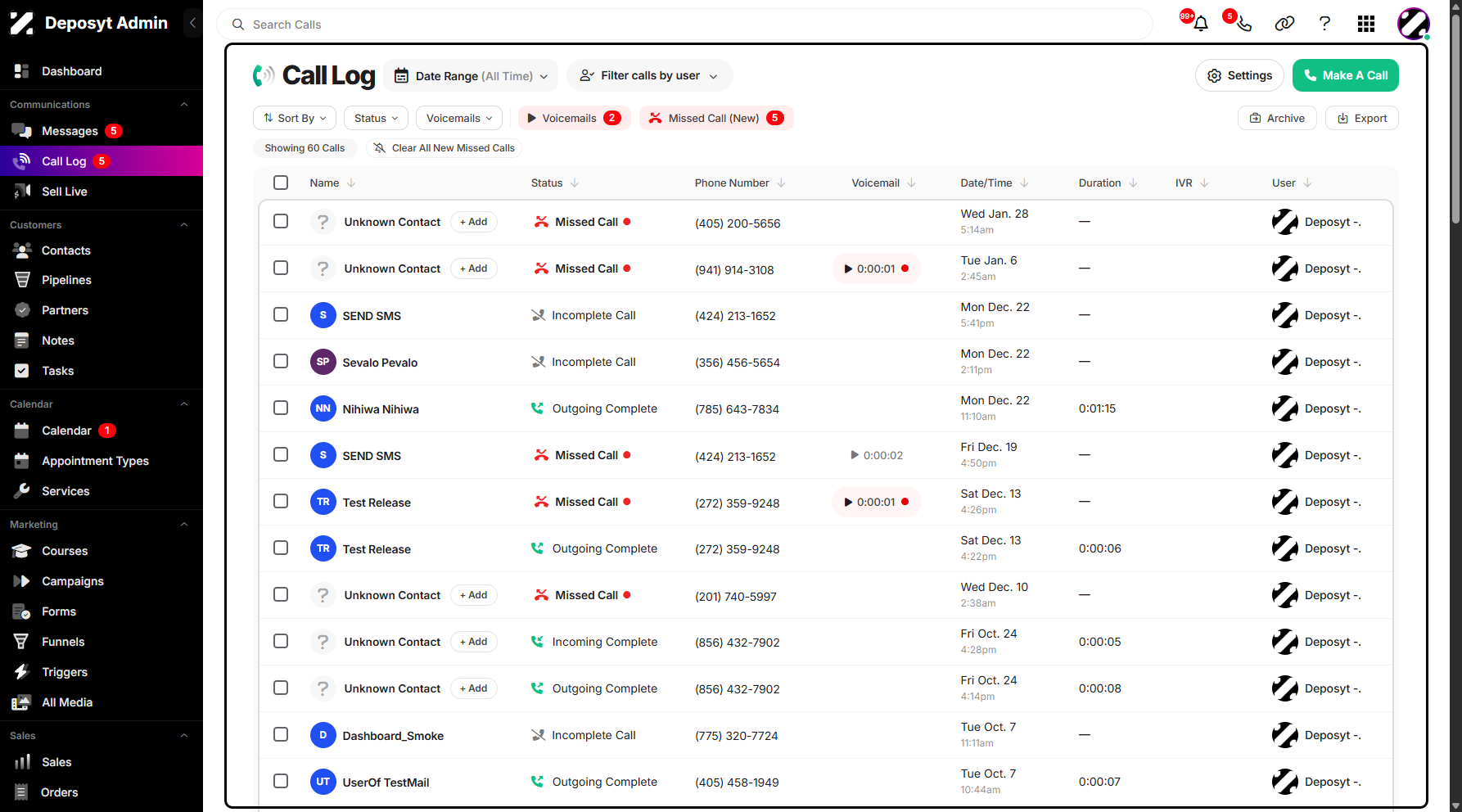The width and height of the screenshot is (1462, 812).
Task: Open Filter calls by user dropdown
Action: (649, 75)
